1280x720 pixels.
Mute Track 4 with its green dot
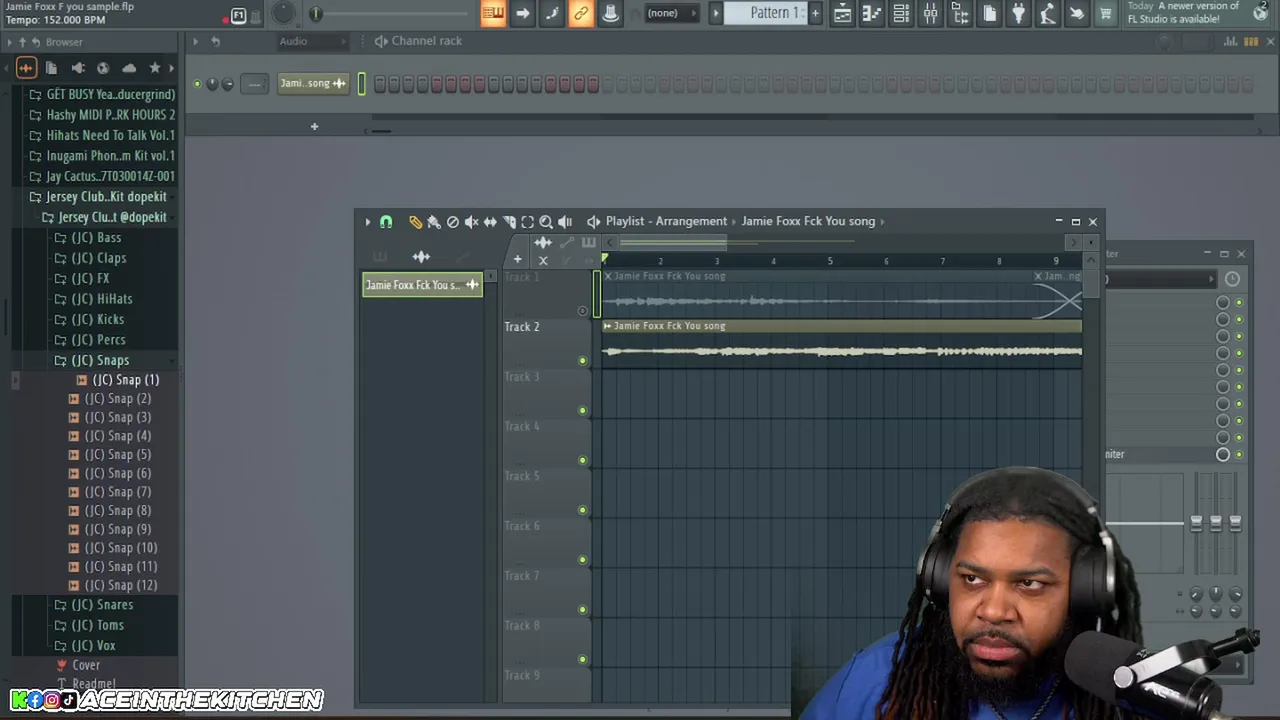pyautogui.click(x=582, y=460)
